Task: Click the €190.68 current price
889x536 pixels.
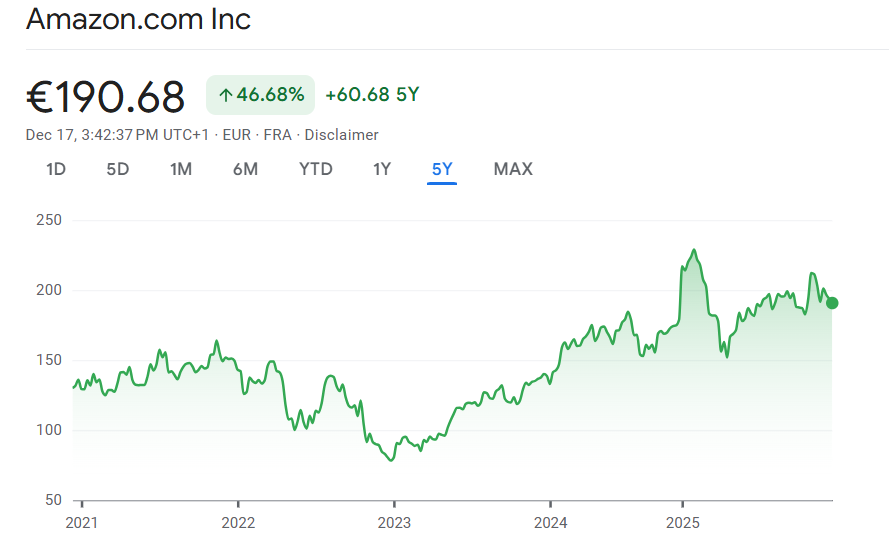Action: [x=106, y=96]
